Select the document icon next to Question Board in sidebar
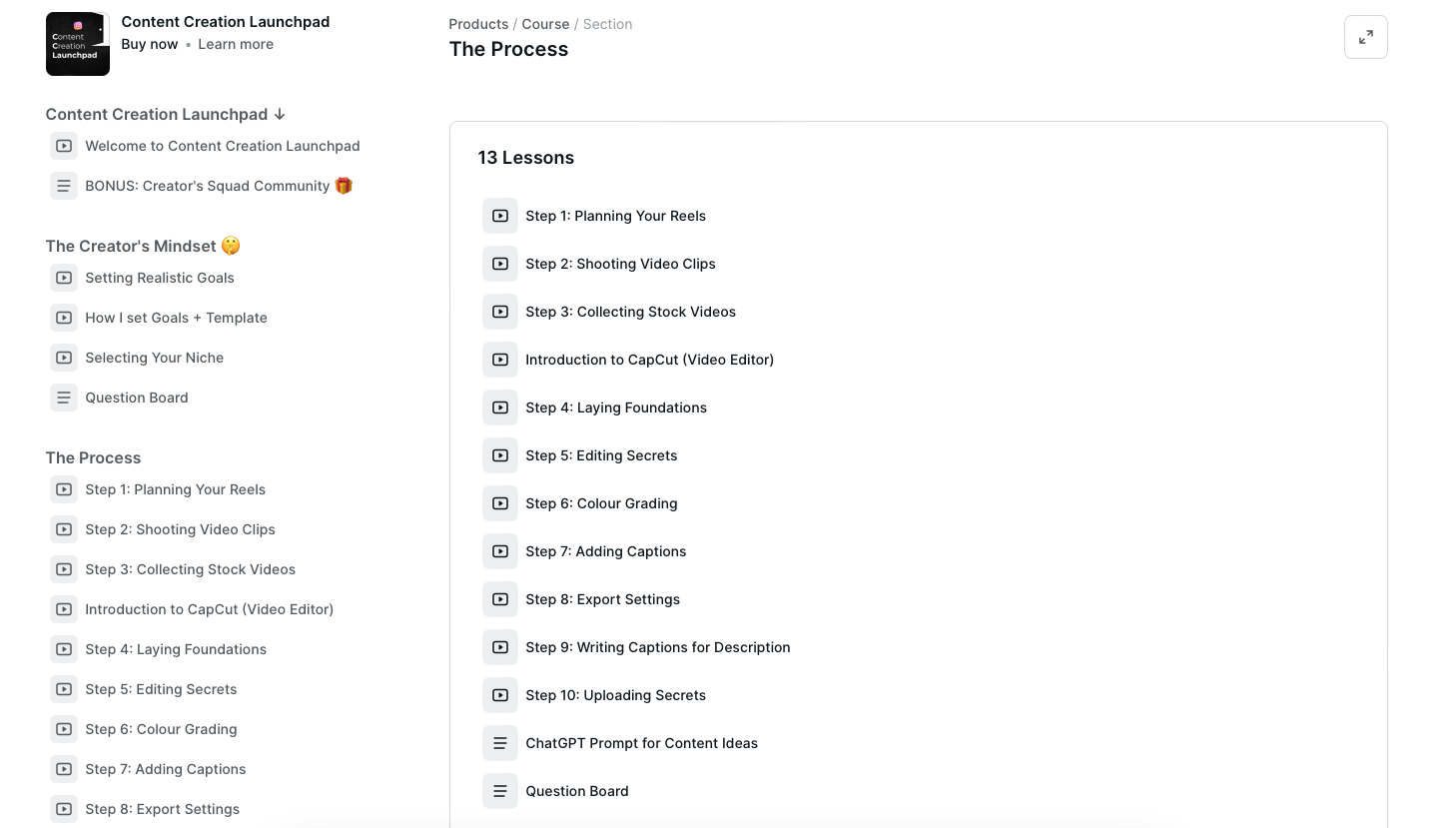The image size is (1456, 828). [x=64, y=398]
